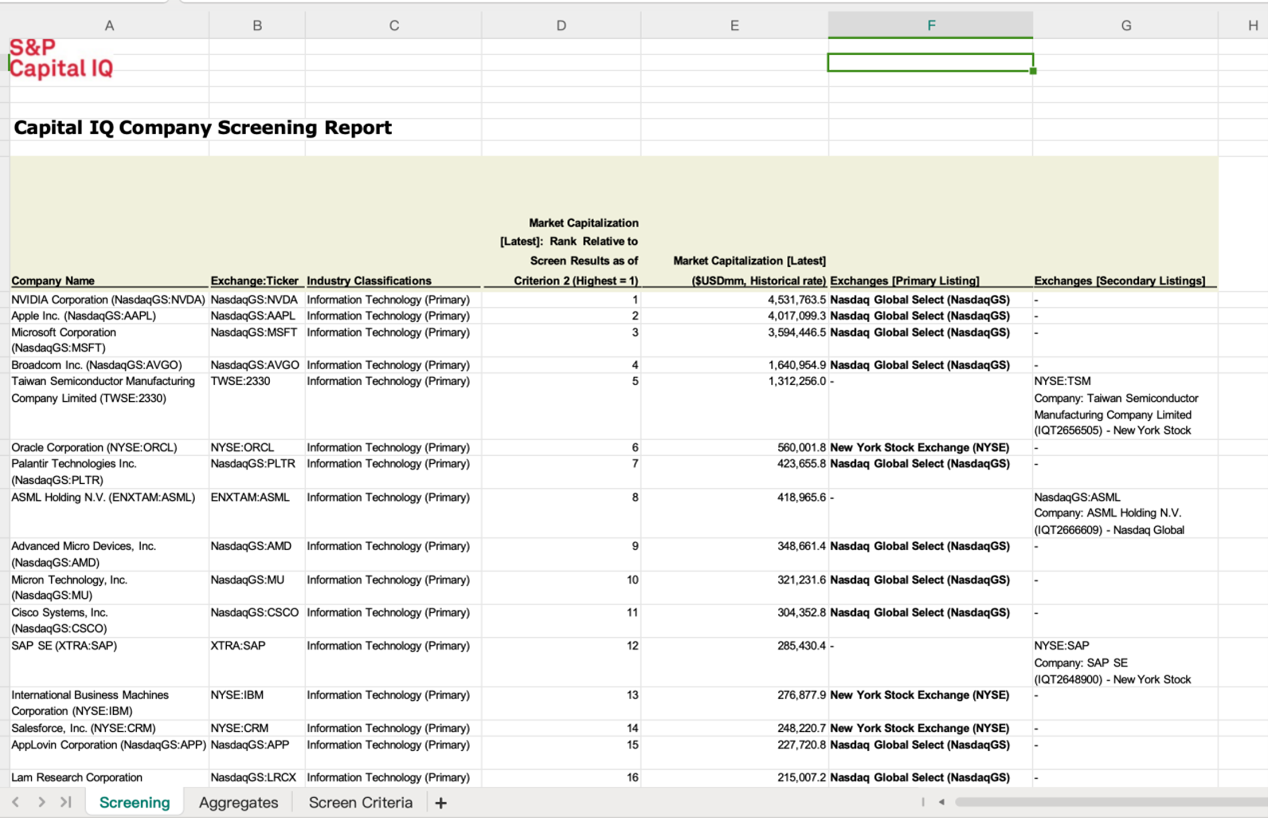Select the S&P Capital IQ logo image
This screenshot has height=818, width=1268.
point(61,59)
